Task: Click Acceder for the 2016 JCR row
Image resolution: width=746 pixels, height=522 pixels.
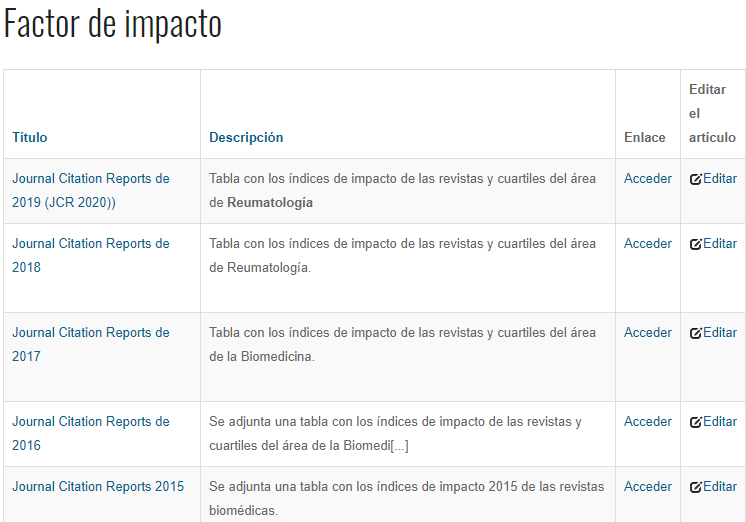Action: 648,422
